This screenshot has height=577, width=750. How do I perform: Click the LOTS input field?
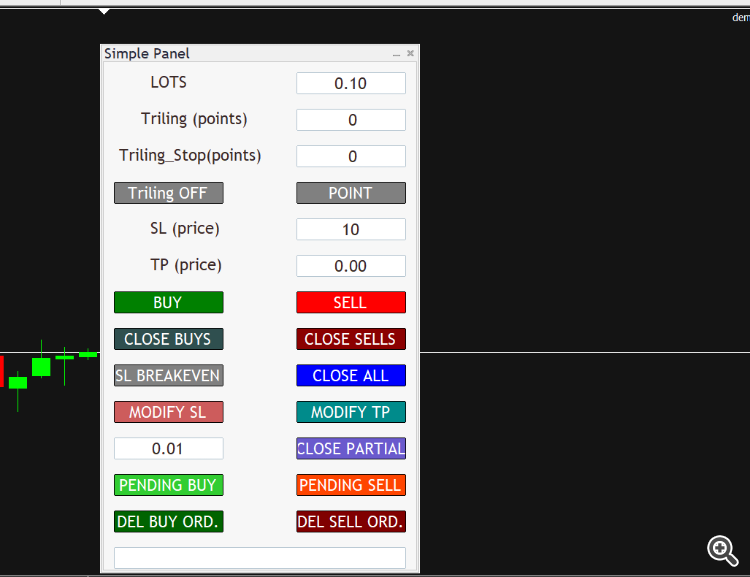(x=351, y=83)
